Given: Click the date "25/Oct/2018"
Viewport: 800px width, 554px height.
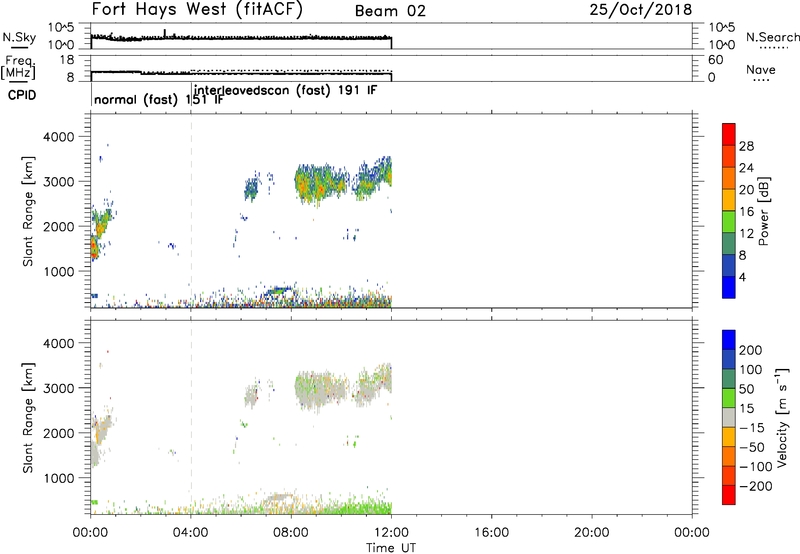Looking at the screenshot, I should (x=641, y=10).
